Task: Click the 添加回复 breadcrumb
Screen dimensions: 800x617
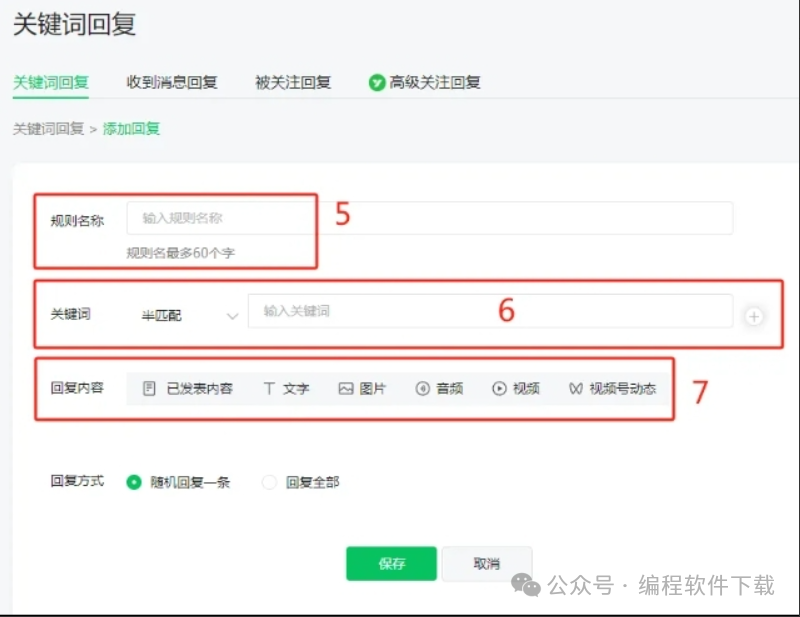Action: pos(132,129)
